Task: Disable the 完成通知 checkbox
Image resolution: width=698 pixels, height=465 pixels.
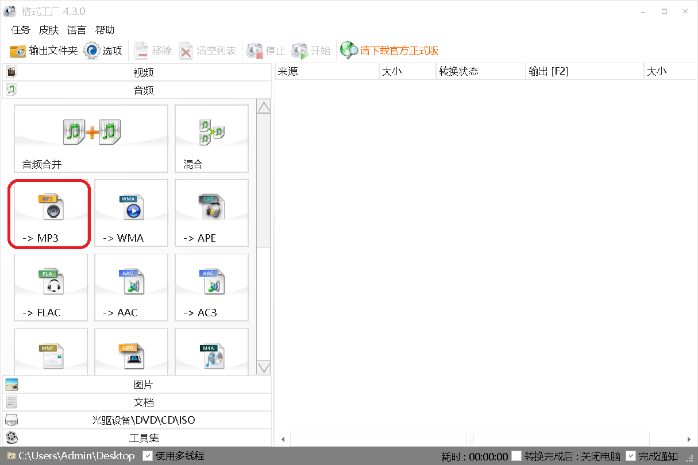Action: click(x=630, y=456)
